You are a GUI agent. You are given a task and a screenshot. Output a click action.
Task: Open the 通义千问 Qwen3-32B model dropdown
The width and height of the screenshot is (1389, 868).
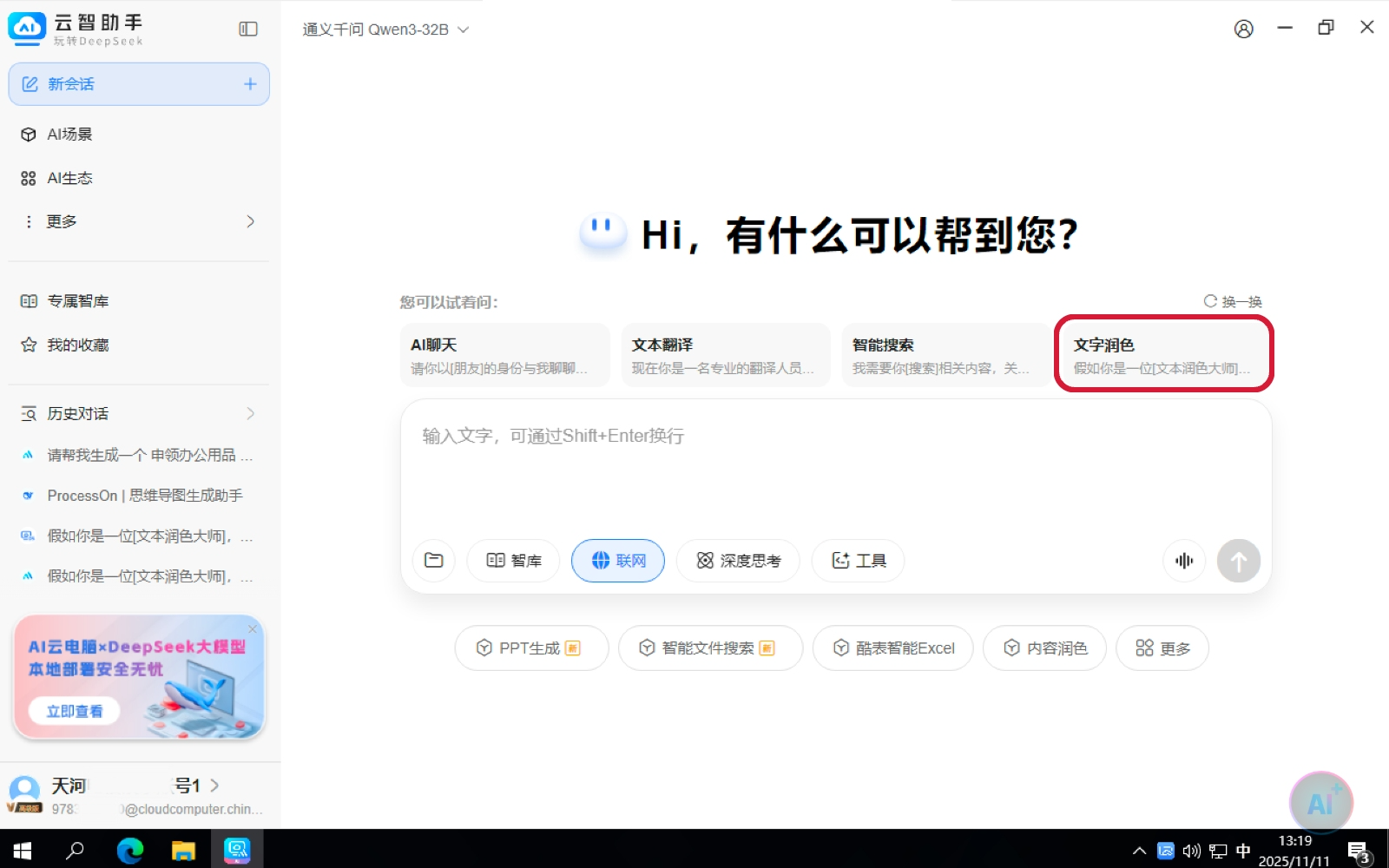tap(385, 30)
